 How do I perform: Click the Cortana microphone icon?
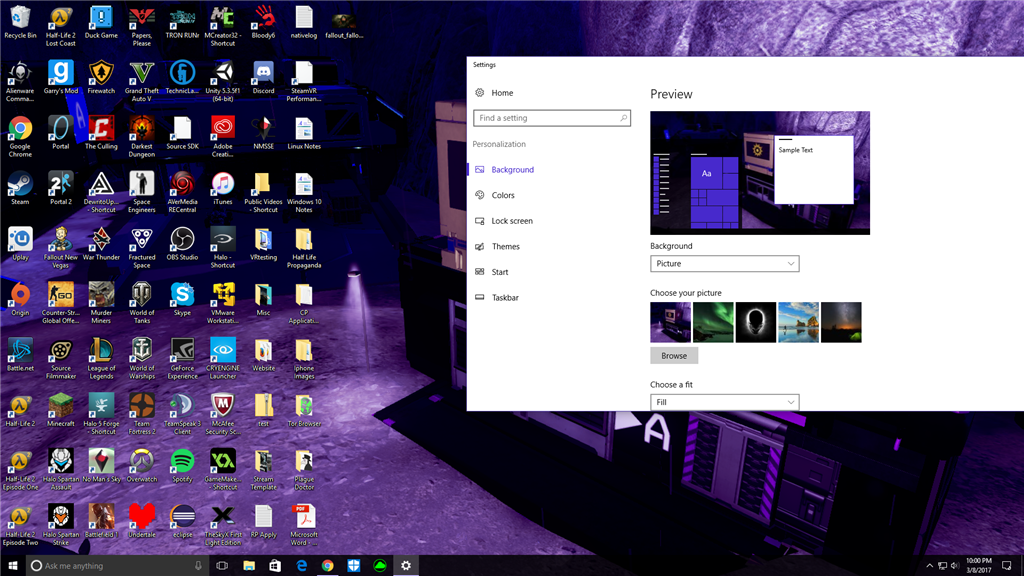[199, 566]
